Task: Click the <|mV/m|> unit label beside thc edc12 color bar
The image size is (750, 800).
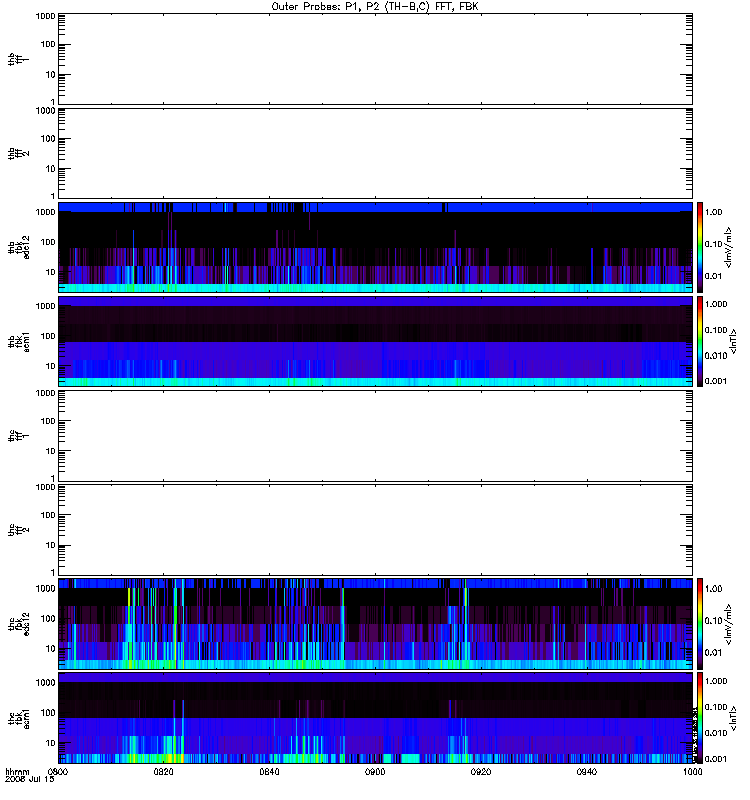Action: point(729,624)
